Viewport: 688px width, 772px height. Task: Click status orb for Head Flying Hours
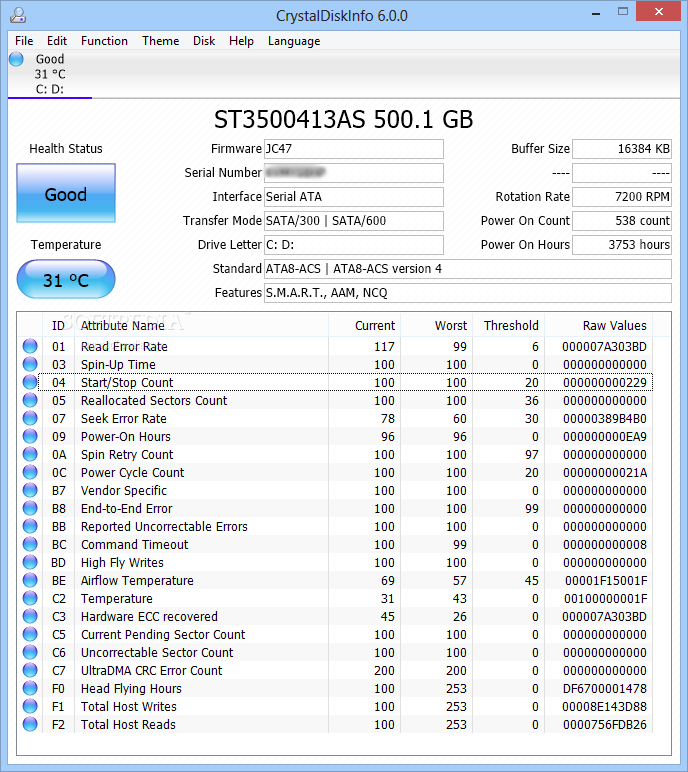pos(30,688)
